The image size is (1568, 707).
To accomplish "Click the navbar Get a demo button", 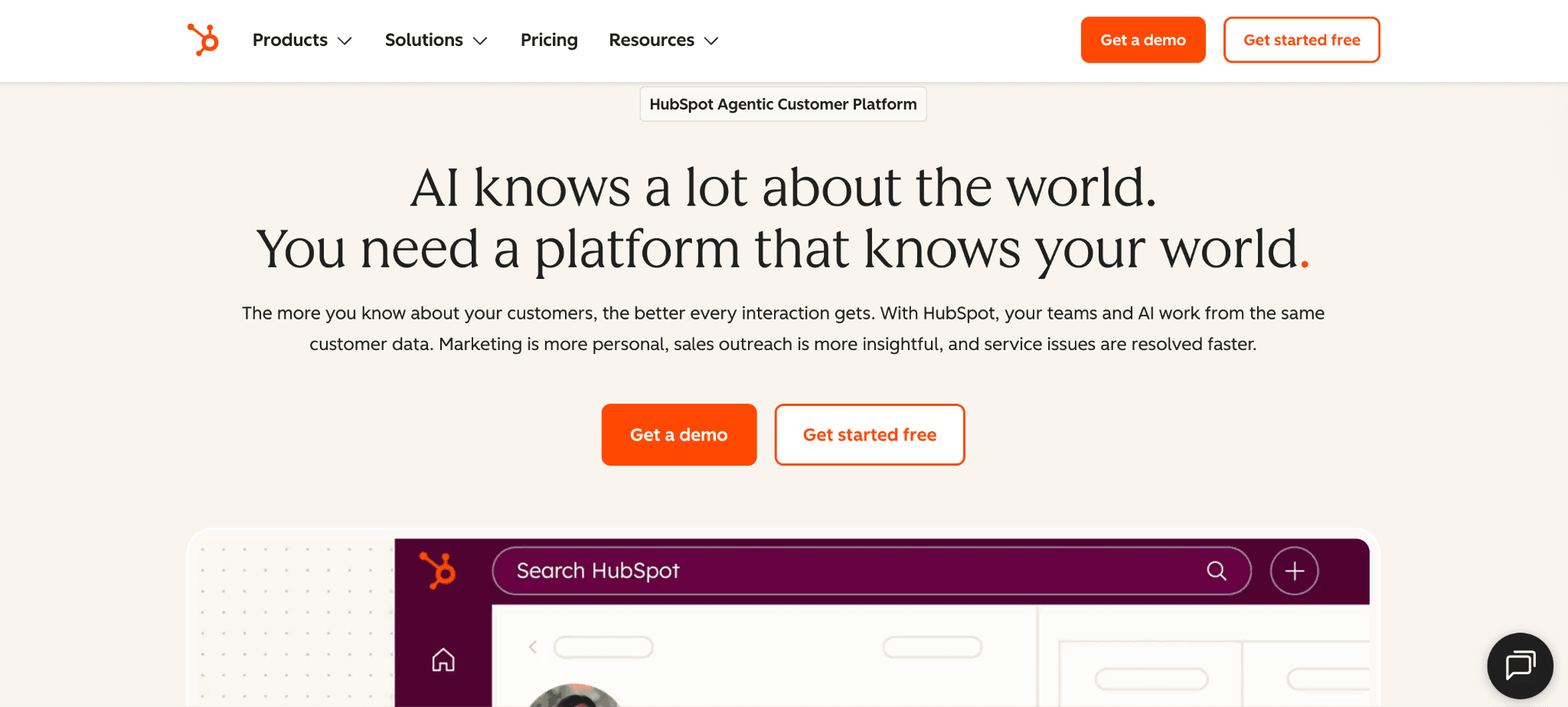I will pyautogui.click(x=1143, y=40).
